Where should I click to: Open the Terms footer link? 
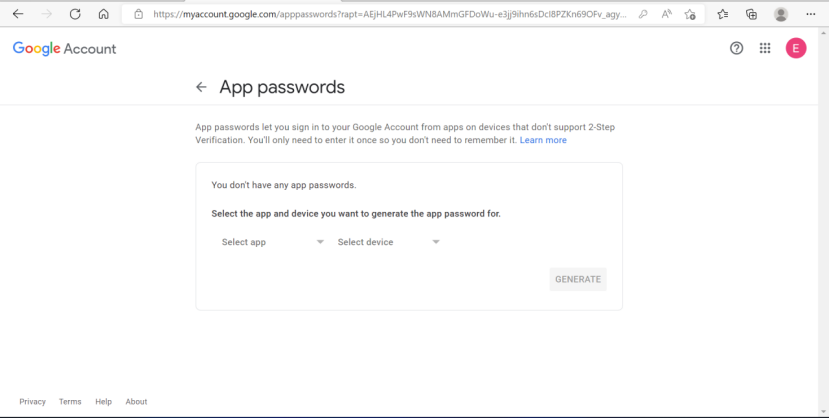70,402
